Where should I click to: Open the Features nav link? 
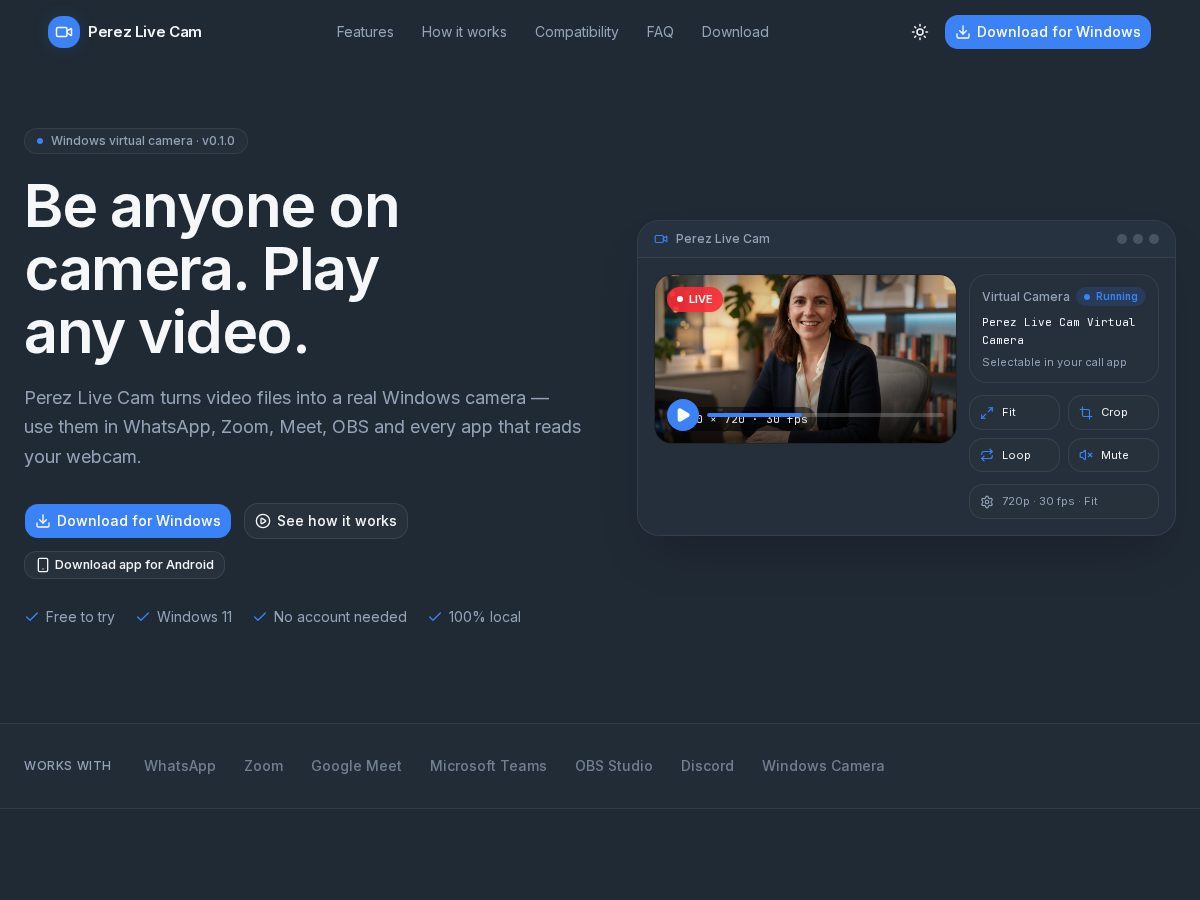click(x=365, y=32)
